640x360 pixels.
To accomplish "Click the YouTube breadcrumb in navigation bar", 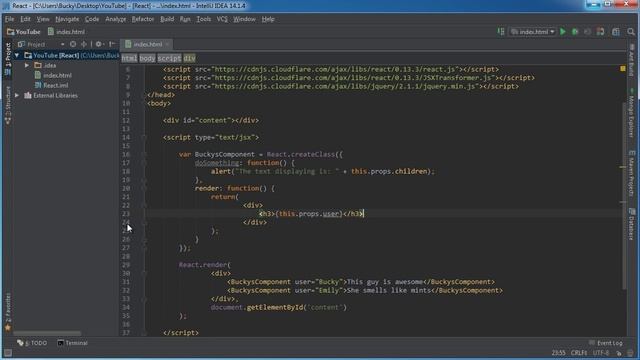I will coord(24,31).
